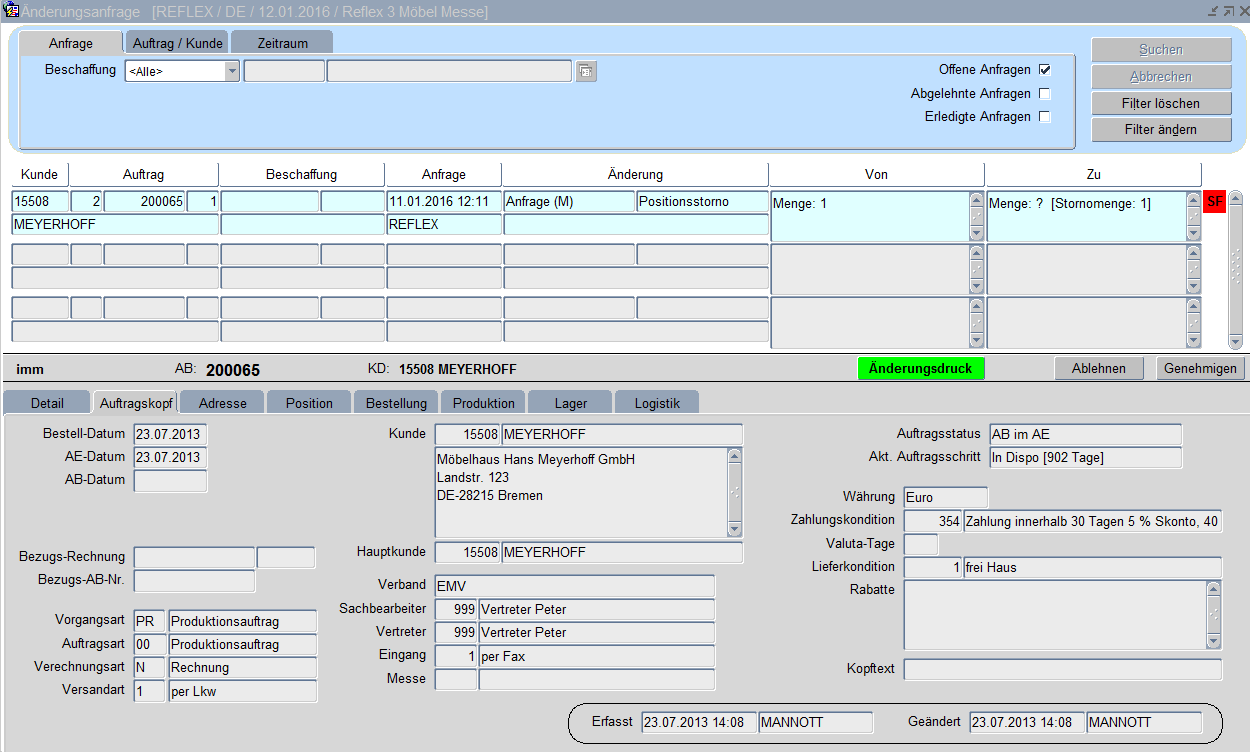
Task: Click down arrow of the Rabatte box scrollbar
Action: (1213, 642)
